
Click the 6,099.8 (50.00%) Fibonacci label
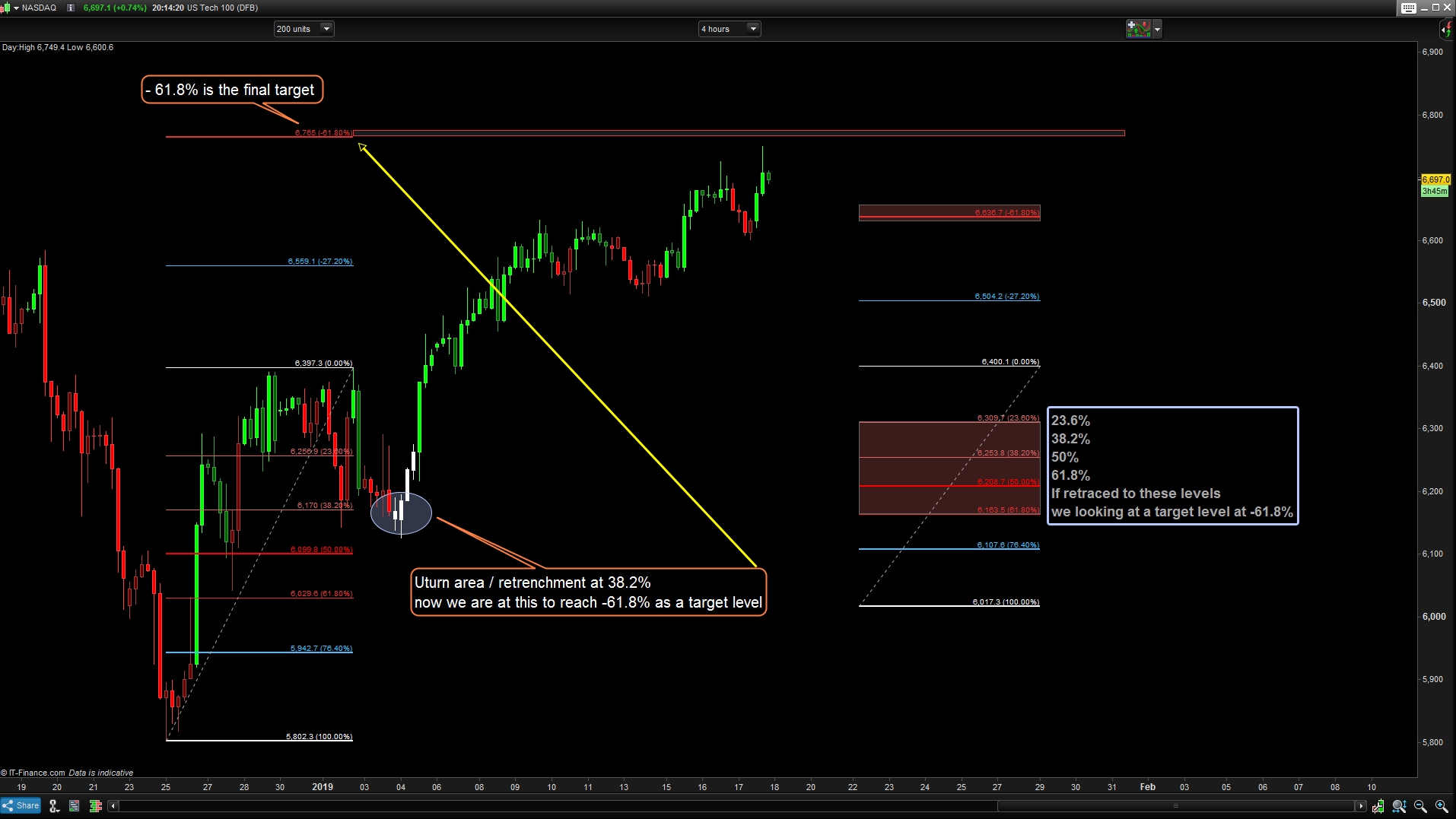321,550
